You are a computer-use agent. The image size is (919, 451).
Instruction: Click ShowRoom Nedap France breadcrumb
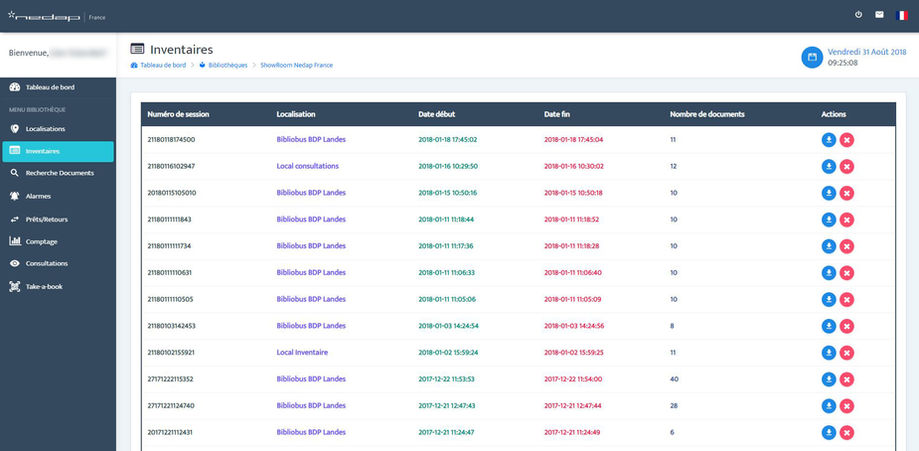[297, 65]
